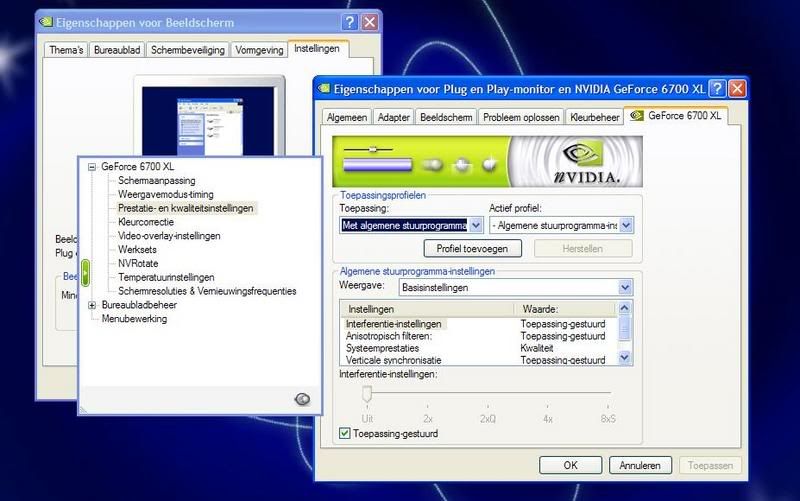Screen dimensions: 800x501
Task: Select Menubewerking in the tree
Action: 134,318
